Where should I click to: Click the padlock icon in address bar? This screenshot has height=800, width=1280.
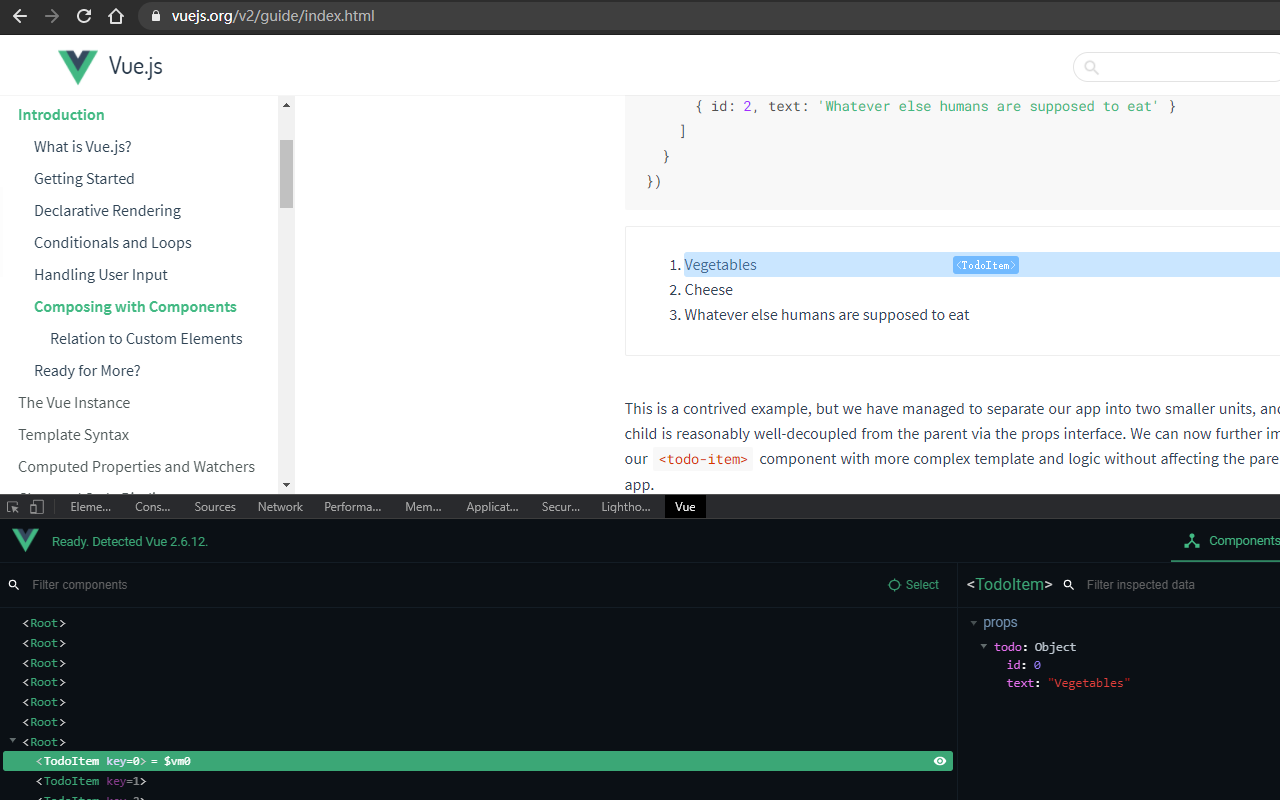tap(154, 16)
